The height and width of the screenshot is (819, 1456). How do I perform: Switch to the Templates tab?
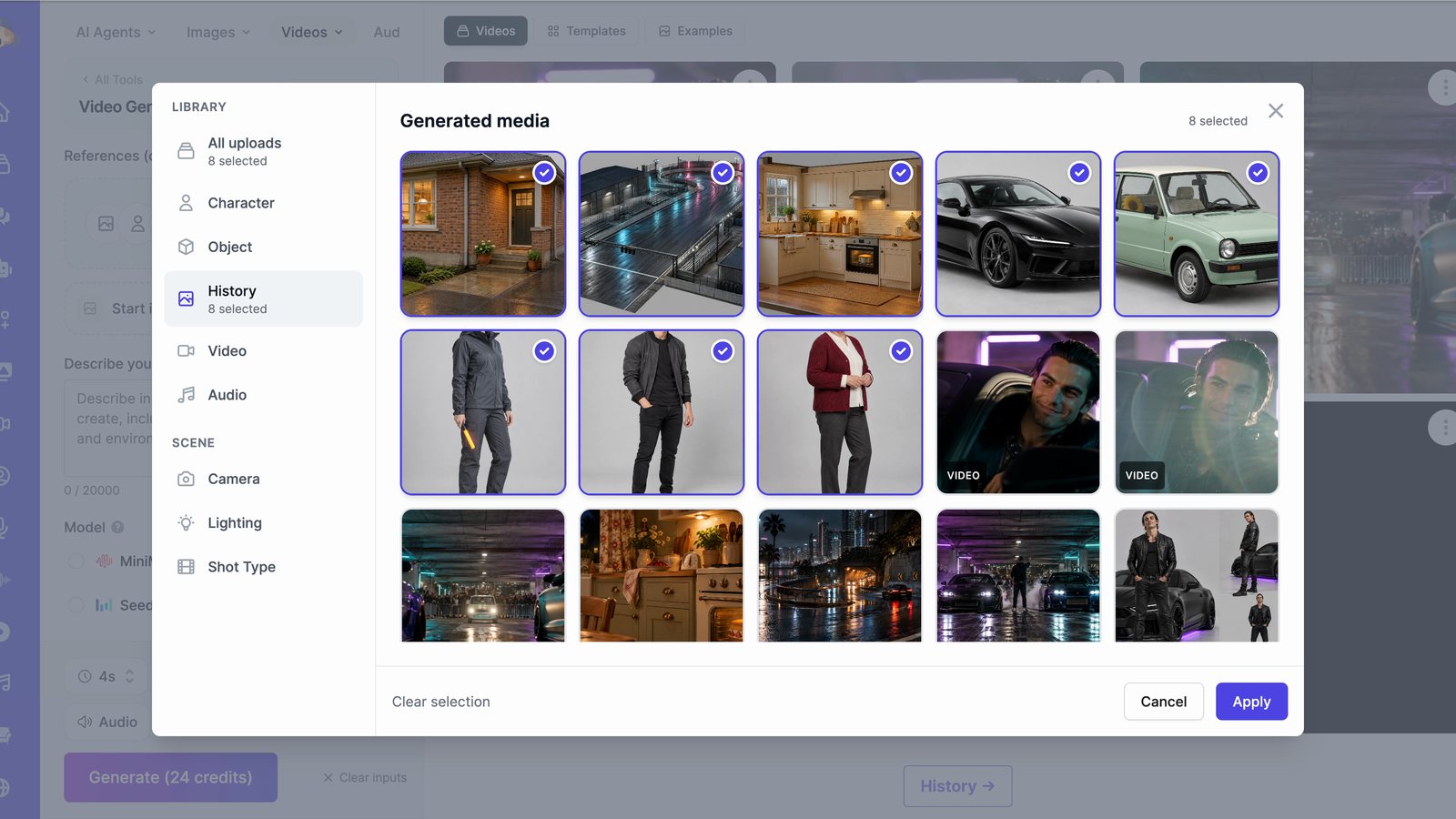[587, 31]
